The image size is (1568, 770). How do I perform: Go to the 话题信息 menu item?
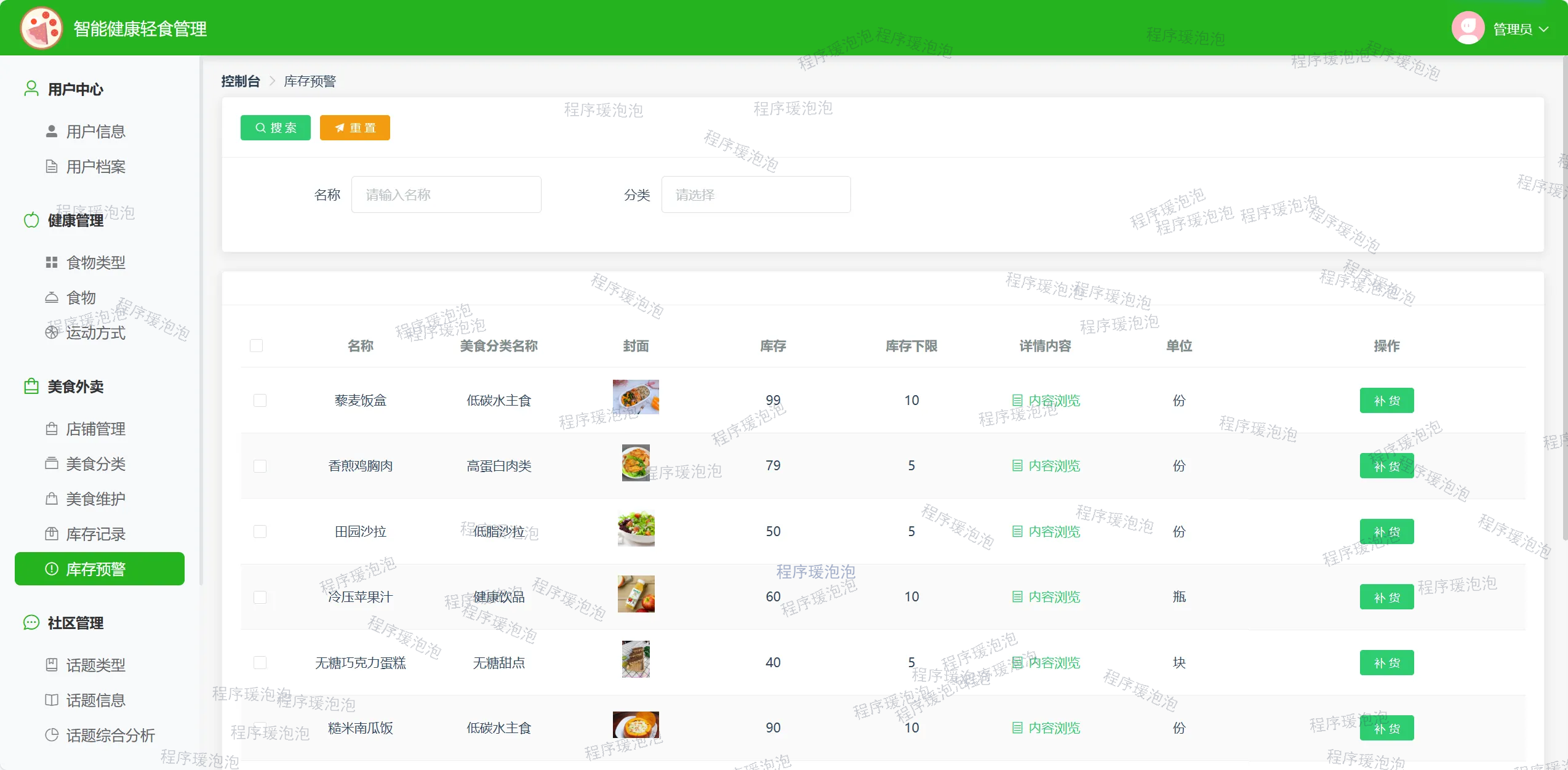pos(95,700)
